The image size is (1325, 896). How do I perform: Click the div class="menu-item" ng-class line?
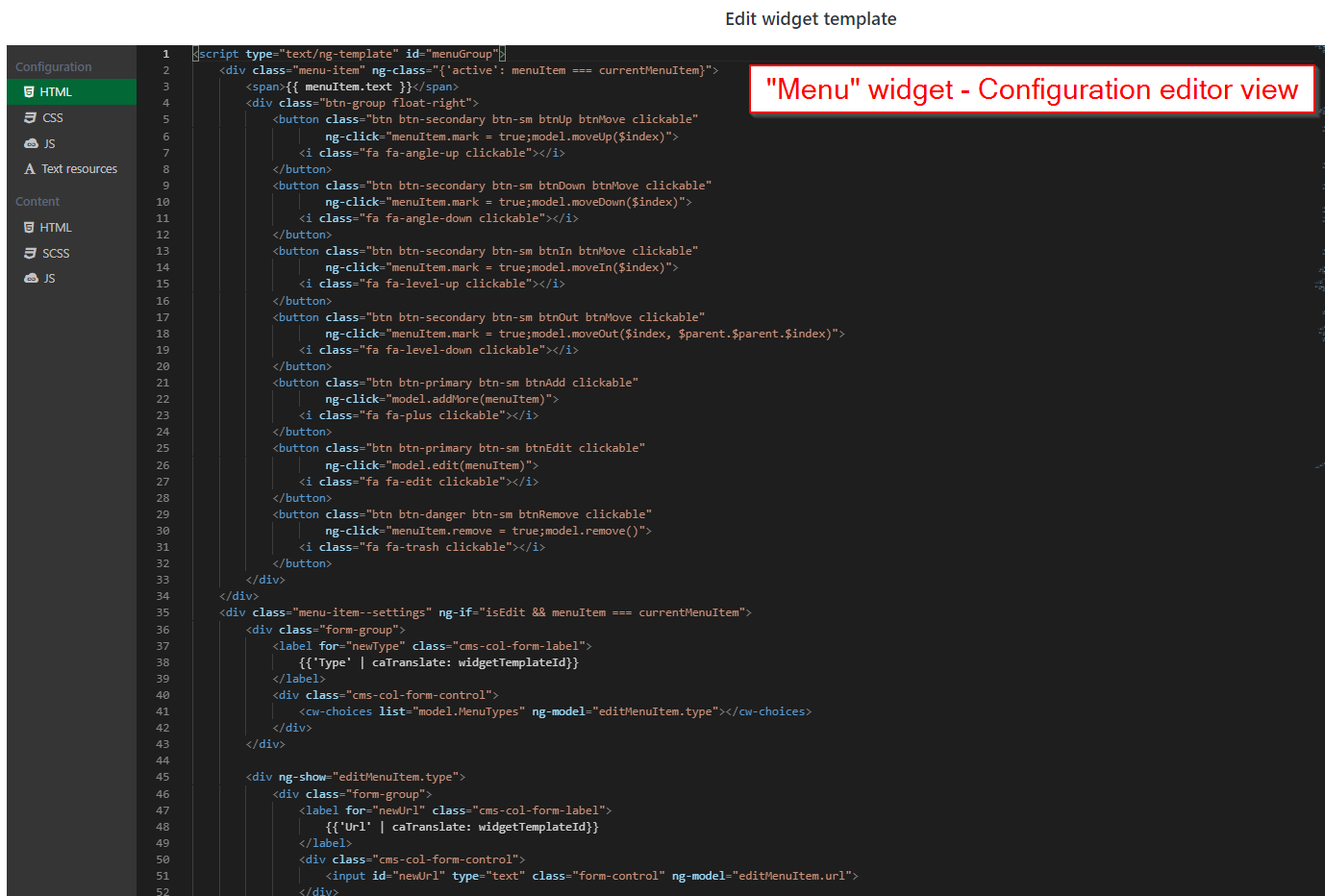[x=469, y=70]
